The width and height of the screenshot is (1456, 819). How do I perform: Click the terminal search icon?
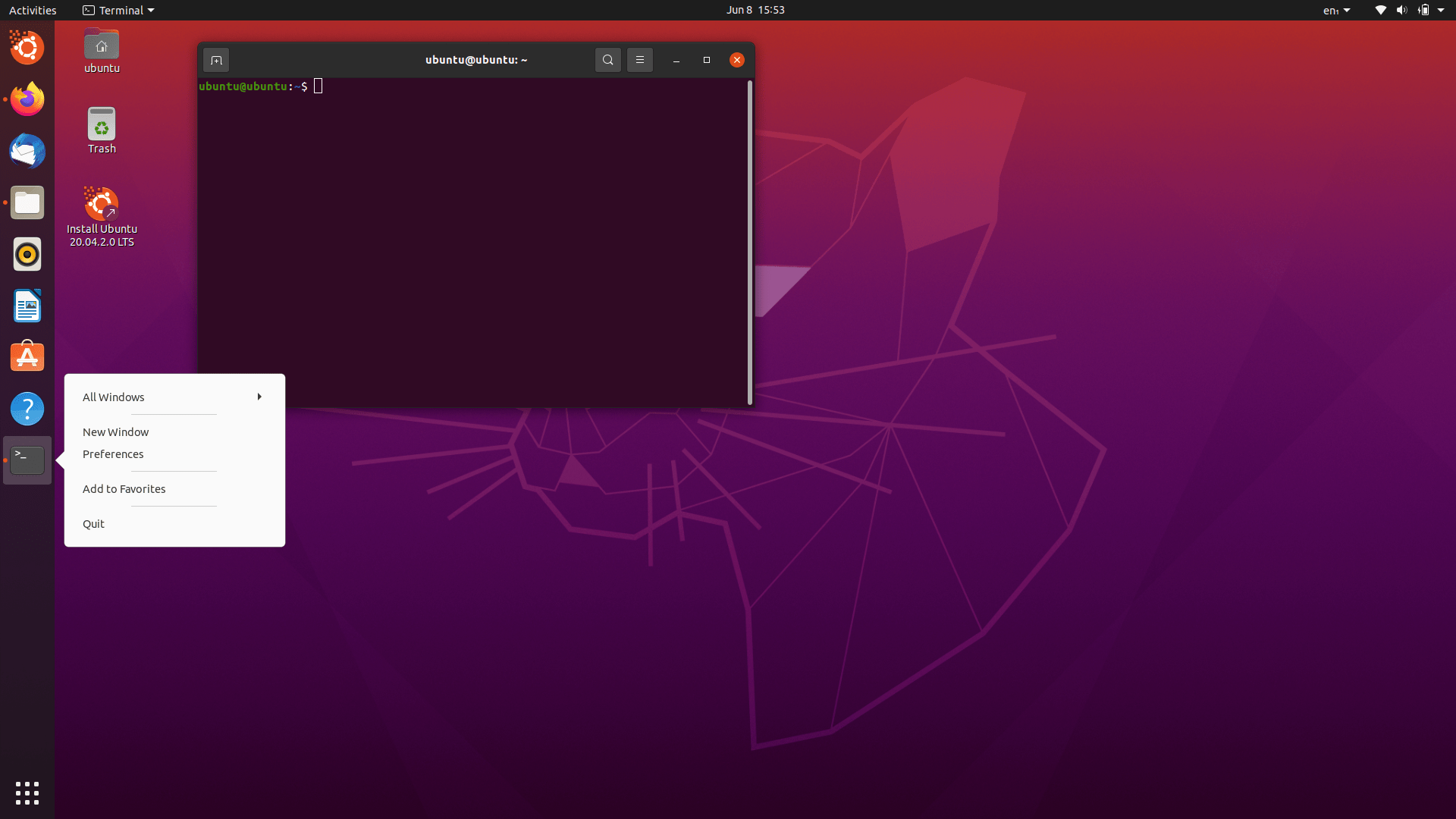tap(608, 60)
